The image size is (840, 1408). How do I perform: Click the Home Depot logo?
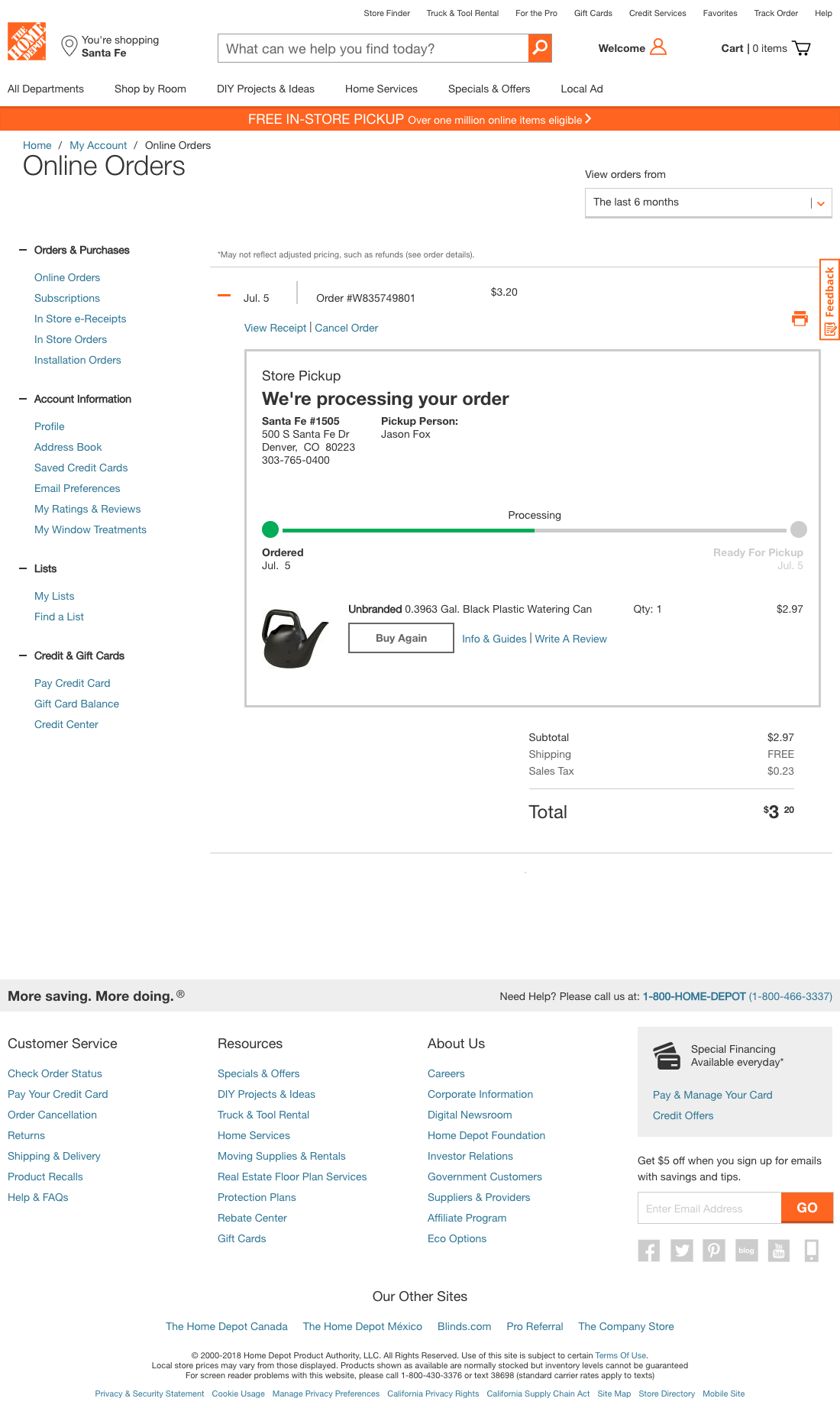(x=27, y=41)
